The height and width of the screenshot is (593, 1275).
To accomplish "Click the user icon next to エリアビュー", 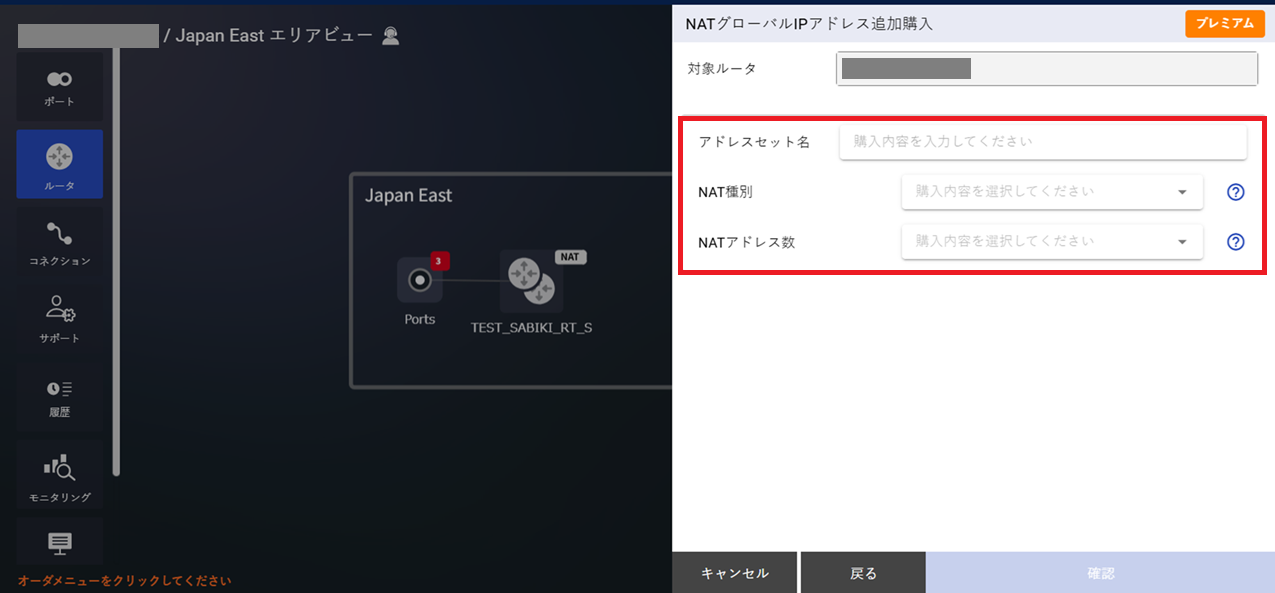I will (391, 36).
